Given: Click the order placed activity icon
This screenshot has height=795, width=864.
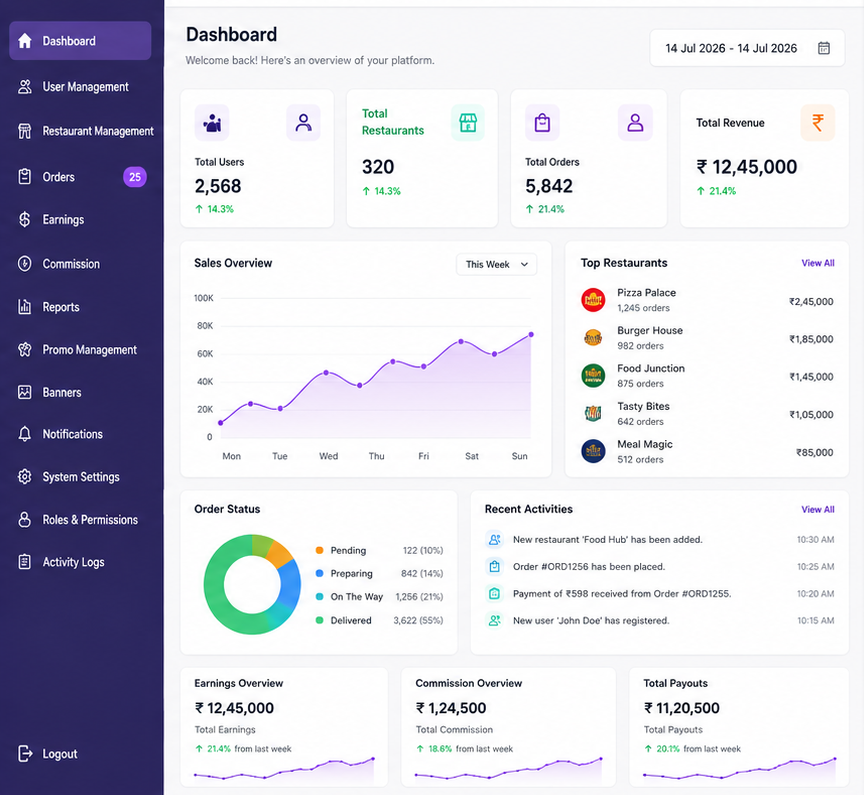Looking at the screenshot, I should pos(495,566).
